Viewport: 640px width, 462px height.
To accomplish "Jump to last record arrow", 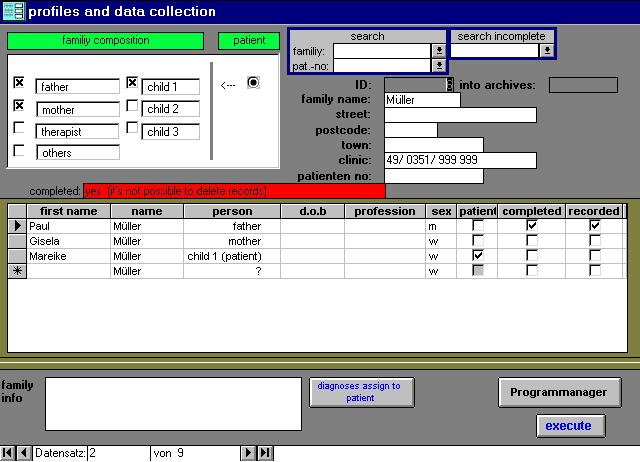I will (x=265, y=453).
